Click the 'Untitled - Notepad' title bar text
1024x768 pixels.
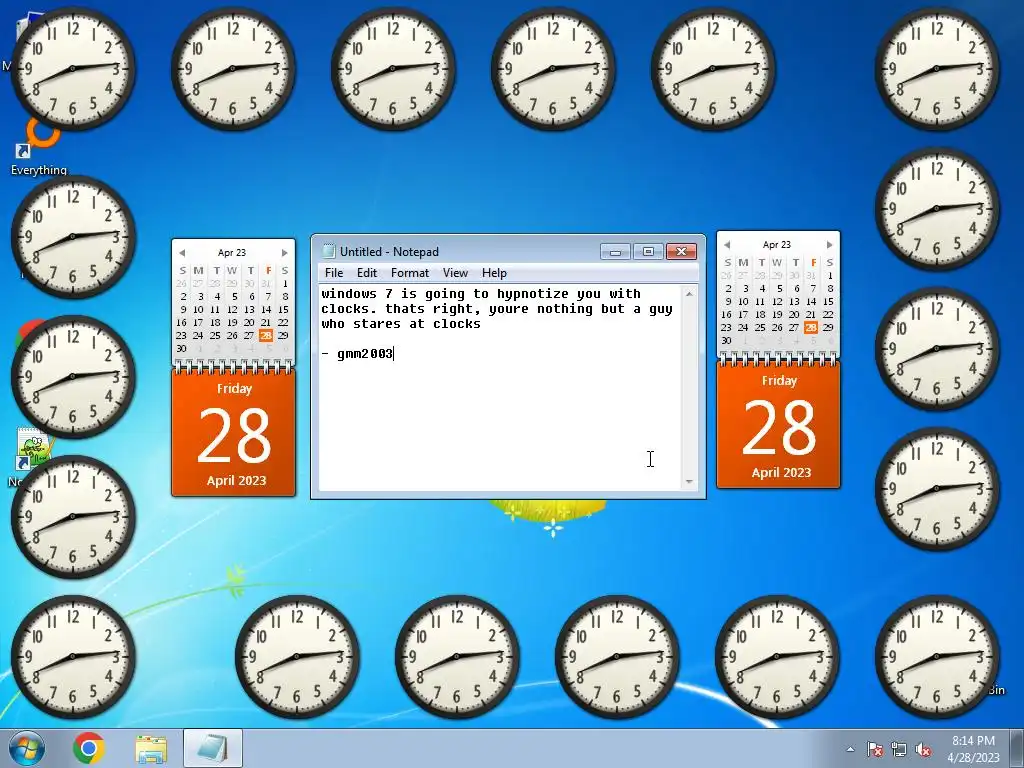(389, 251)
